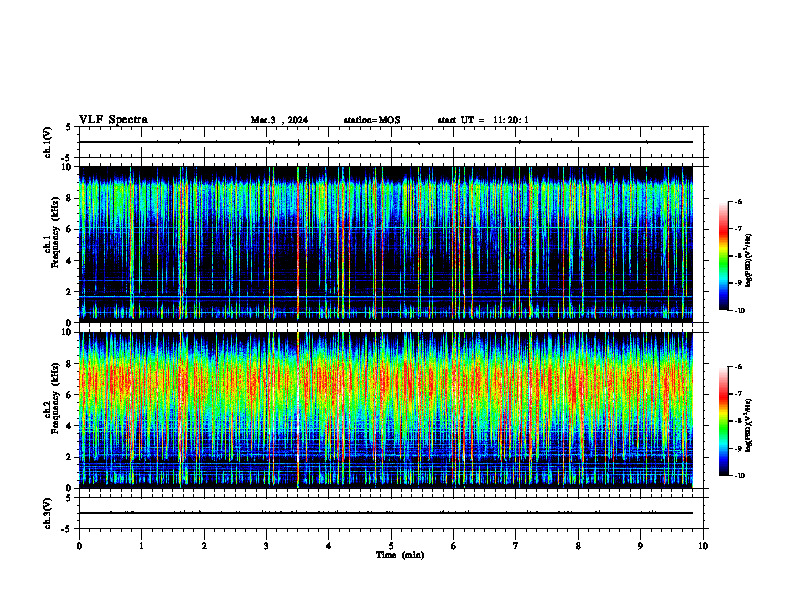Select the date text "Mar.3 , 2024"
This screenshot has height=612, width=792.
pyautogui.click(x=279, y=120)
